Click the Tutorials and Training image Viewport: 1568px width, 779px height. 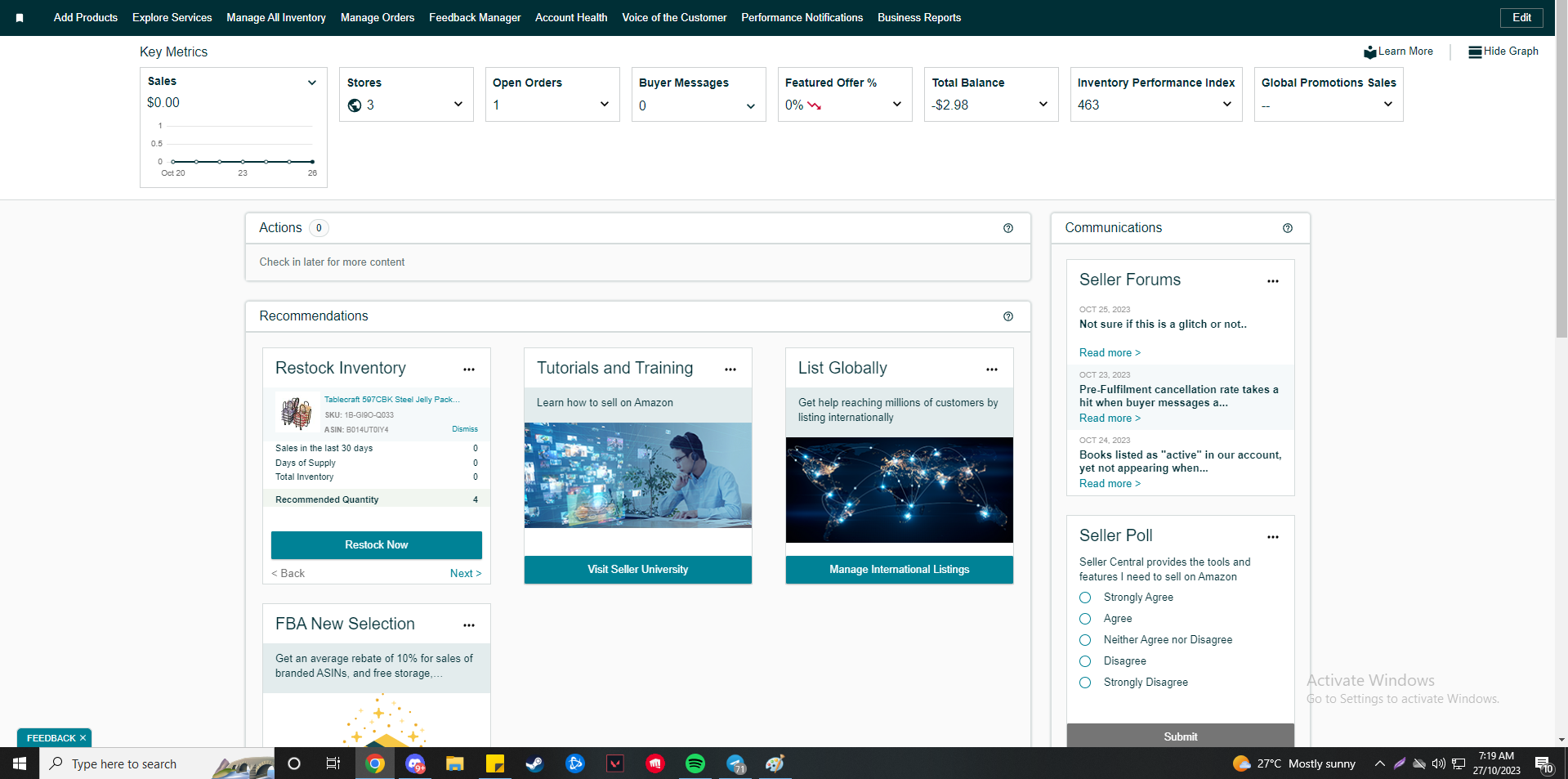[x=638, y=475]
